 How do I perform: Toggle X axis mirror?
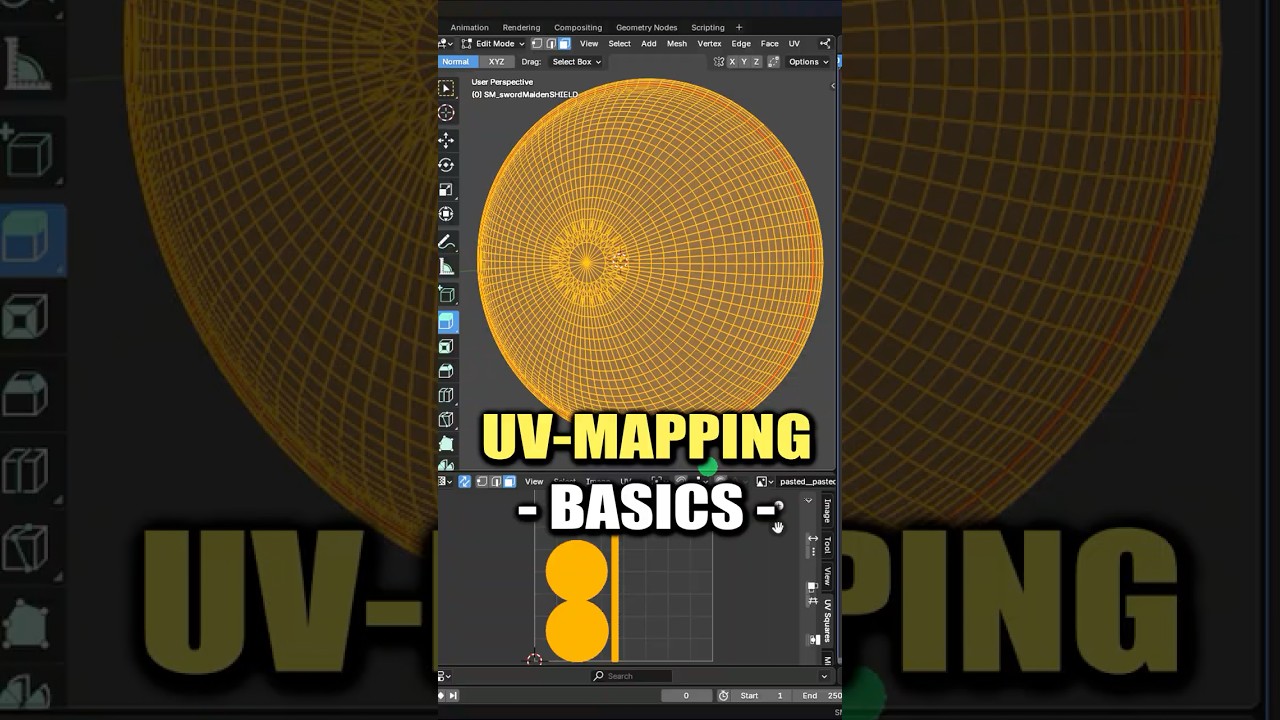coord(732,62)
